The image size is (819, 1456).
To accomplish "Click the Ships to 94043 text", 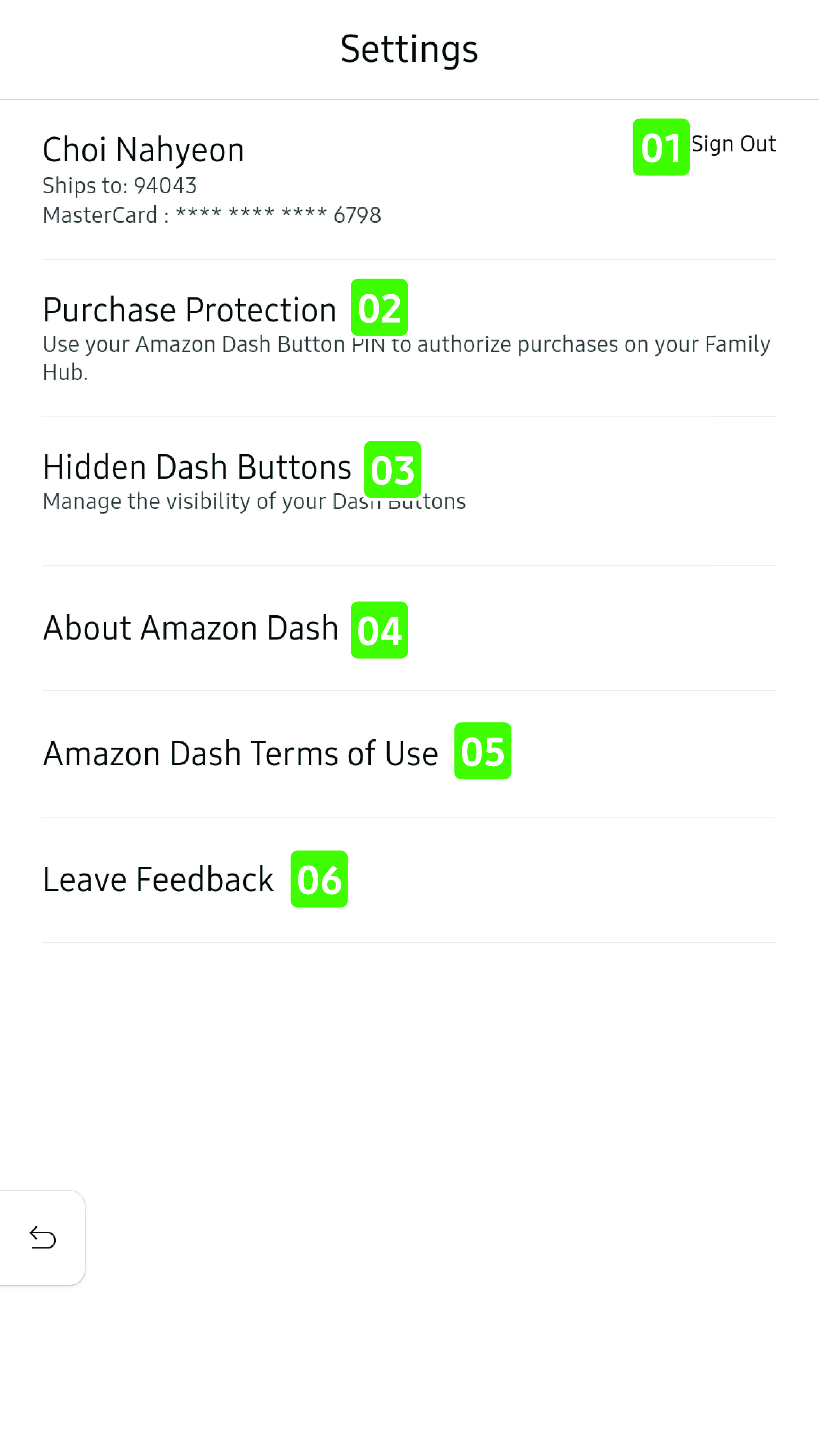I will pos(119,185).
